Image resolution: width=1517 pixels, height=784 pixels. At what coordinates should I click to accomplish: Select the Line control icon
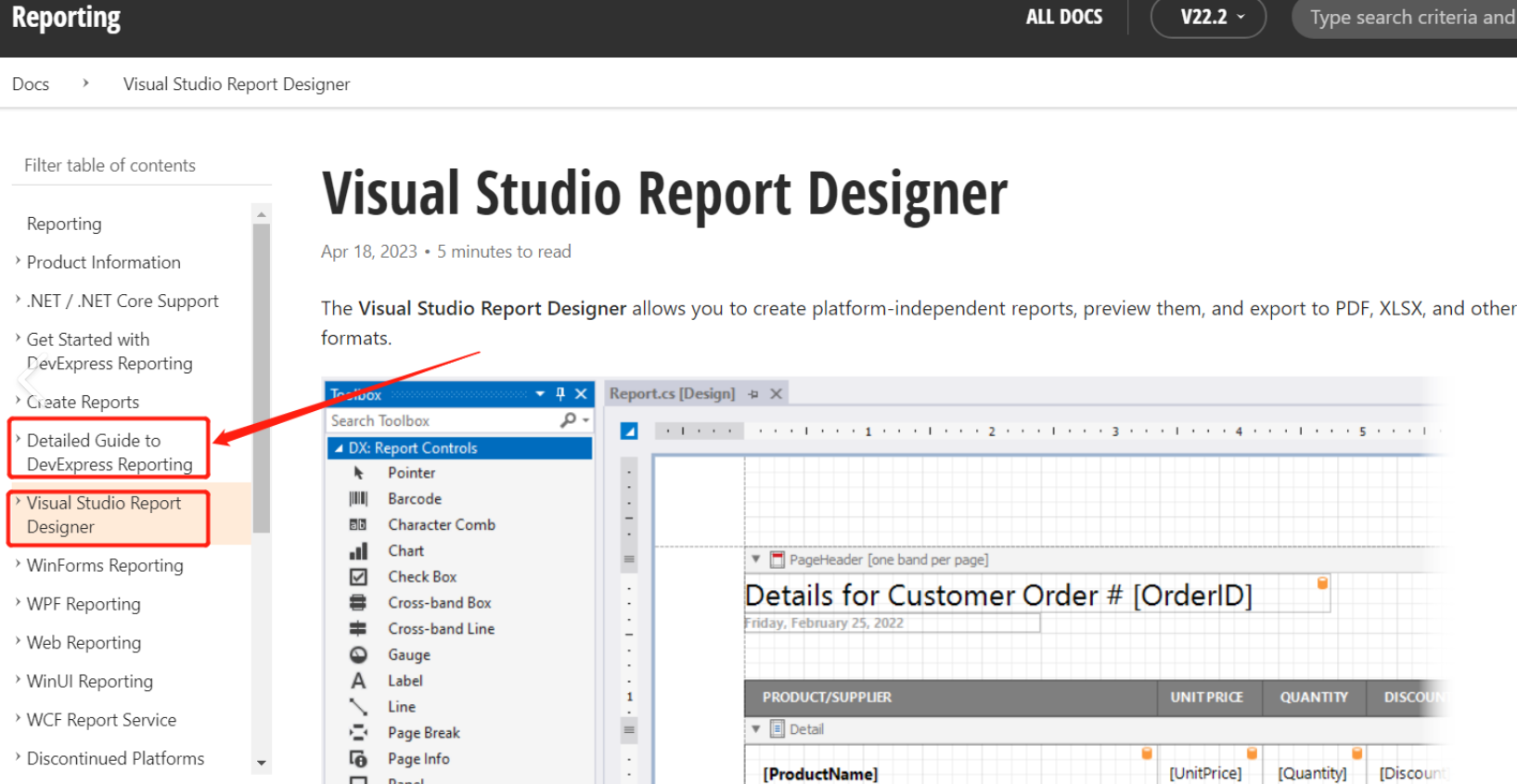pyautogui.click(x=358, y=707)
